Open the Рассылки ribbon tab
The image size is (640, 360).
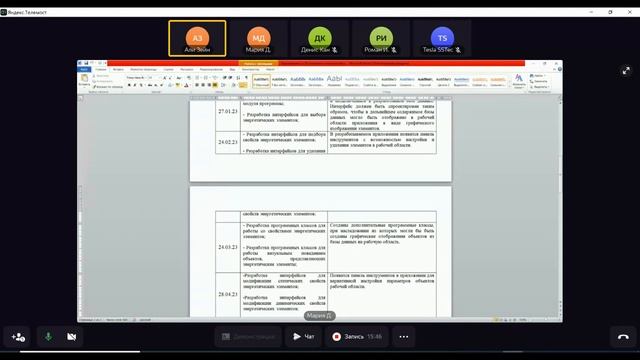(x=187, y=69)
